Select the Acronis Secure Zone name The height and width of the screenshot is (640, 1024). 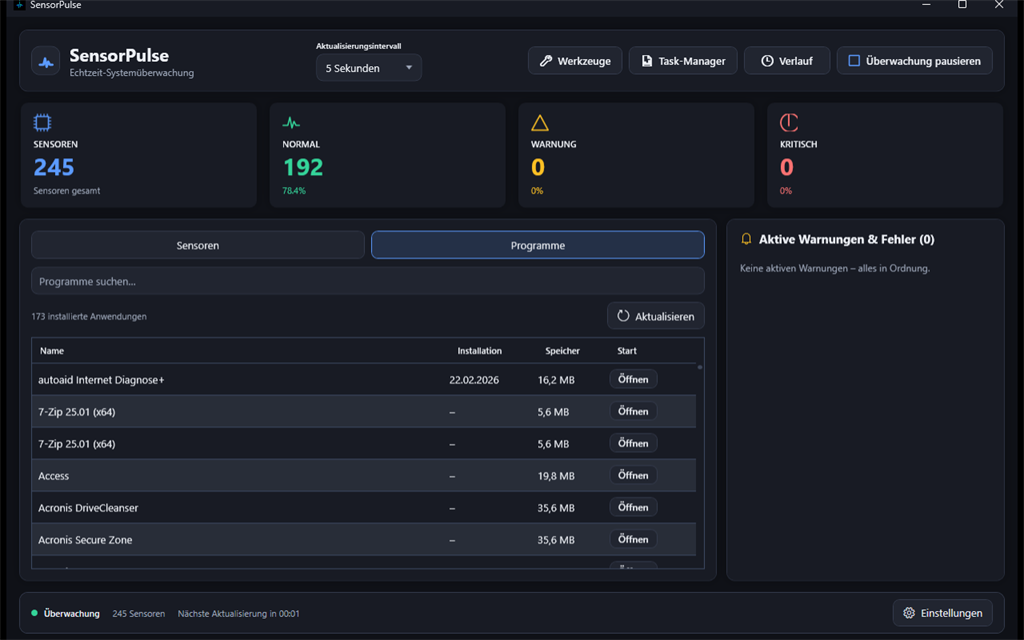click(x=85, y=539)
